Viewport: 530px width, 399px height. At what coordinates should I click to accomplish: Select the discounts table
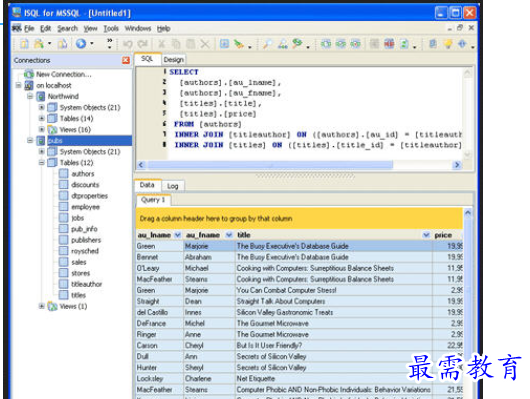click(x=85, y=185)
